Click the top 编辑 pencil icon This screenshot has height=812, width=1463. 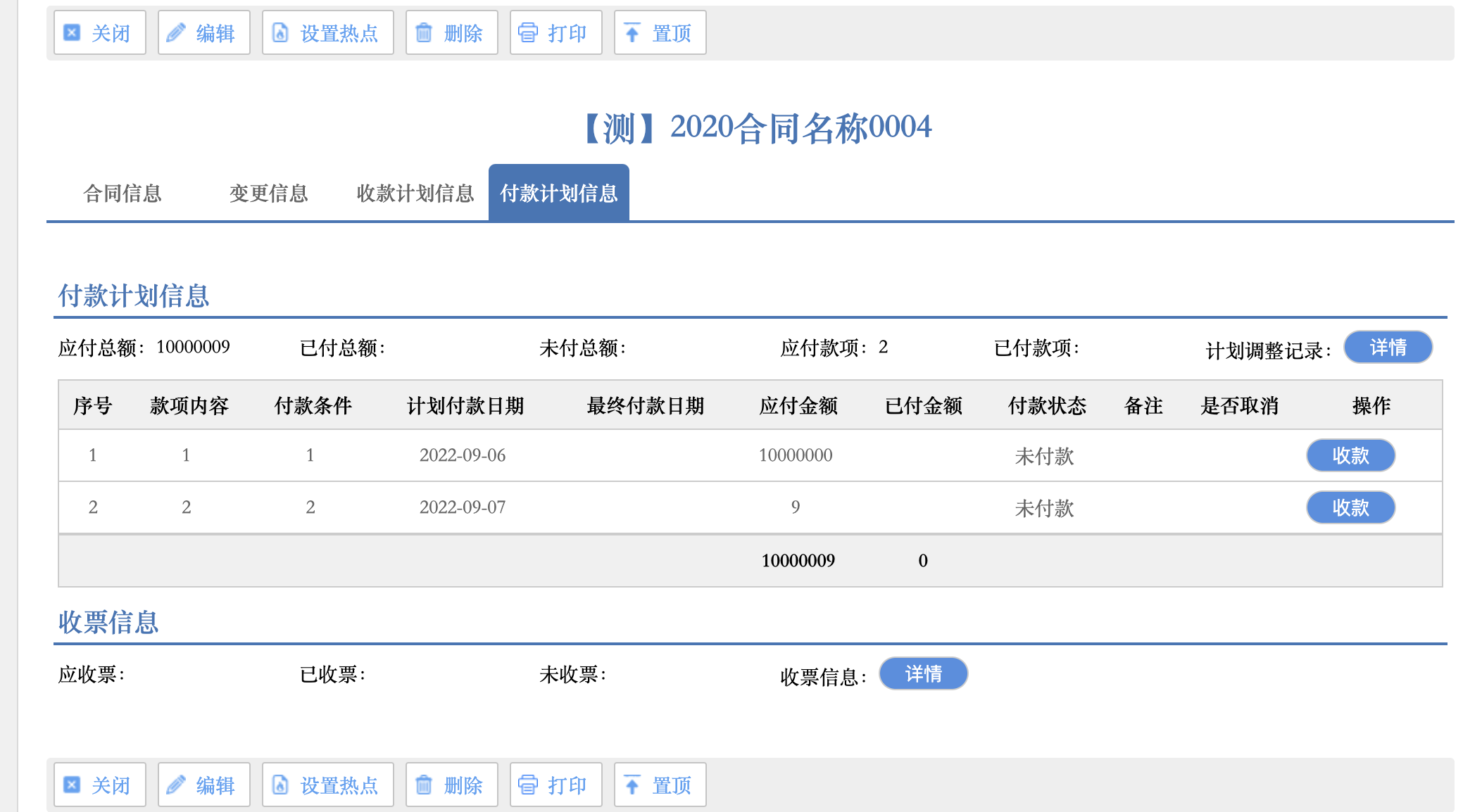[x=176, y=32]
